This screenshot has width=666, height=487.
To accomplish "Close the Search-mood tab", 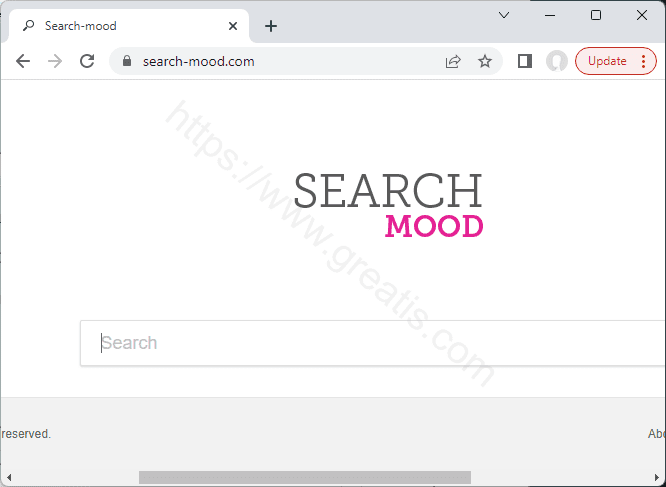I will 233,26.
